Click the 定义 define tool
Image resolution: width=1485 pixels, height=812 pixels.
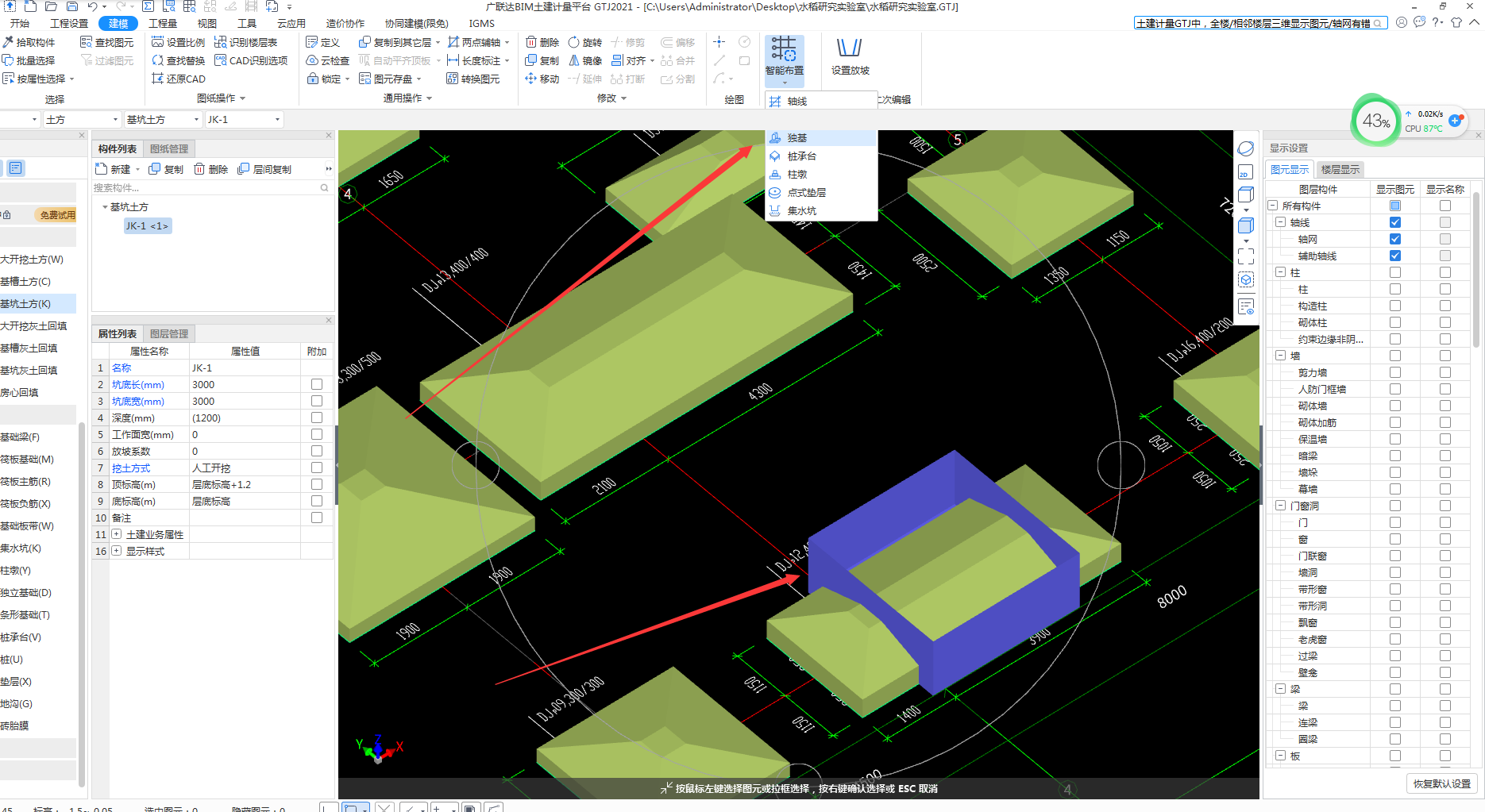tap(323, 42)
